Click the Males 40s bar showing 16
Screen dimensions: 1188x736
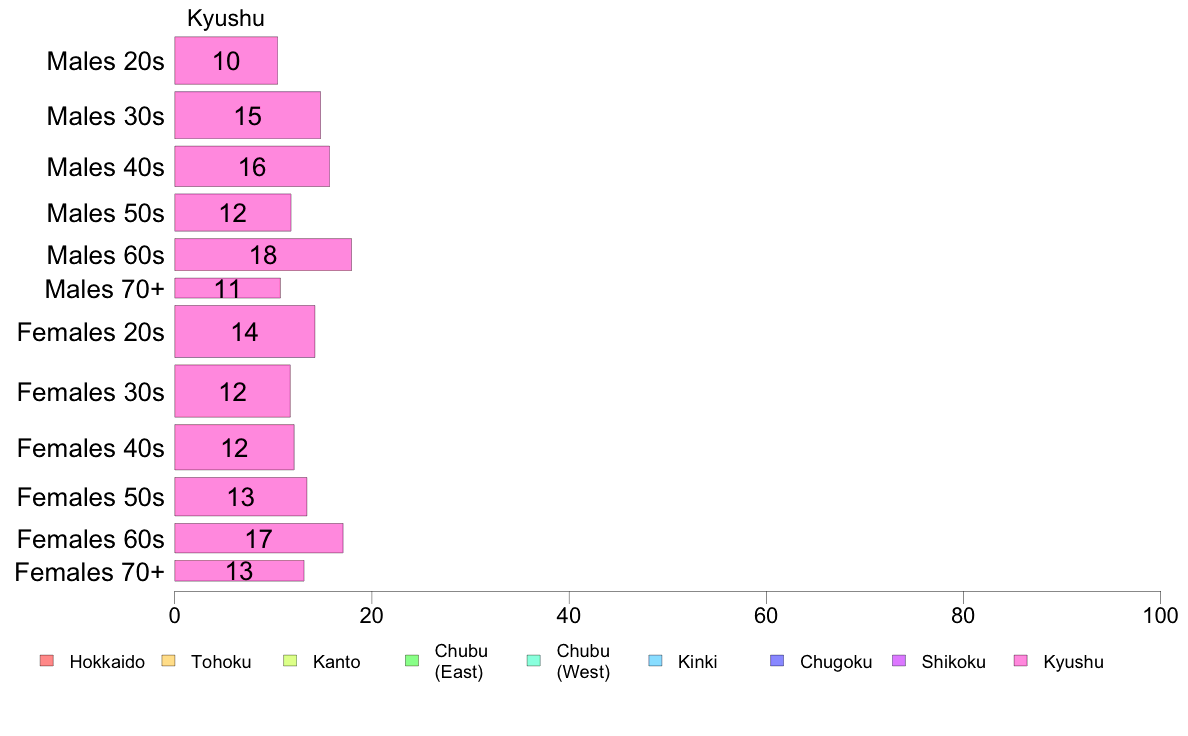pyautogui.click(x=252, y=167)
